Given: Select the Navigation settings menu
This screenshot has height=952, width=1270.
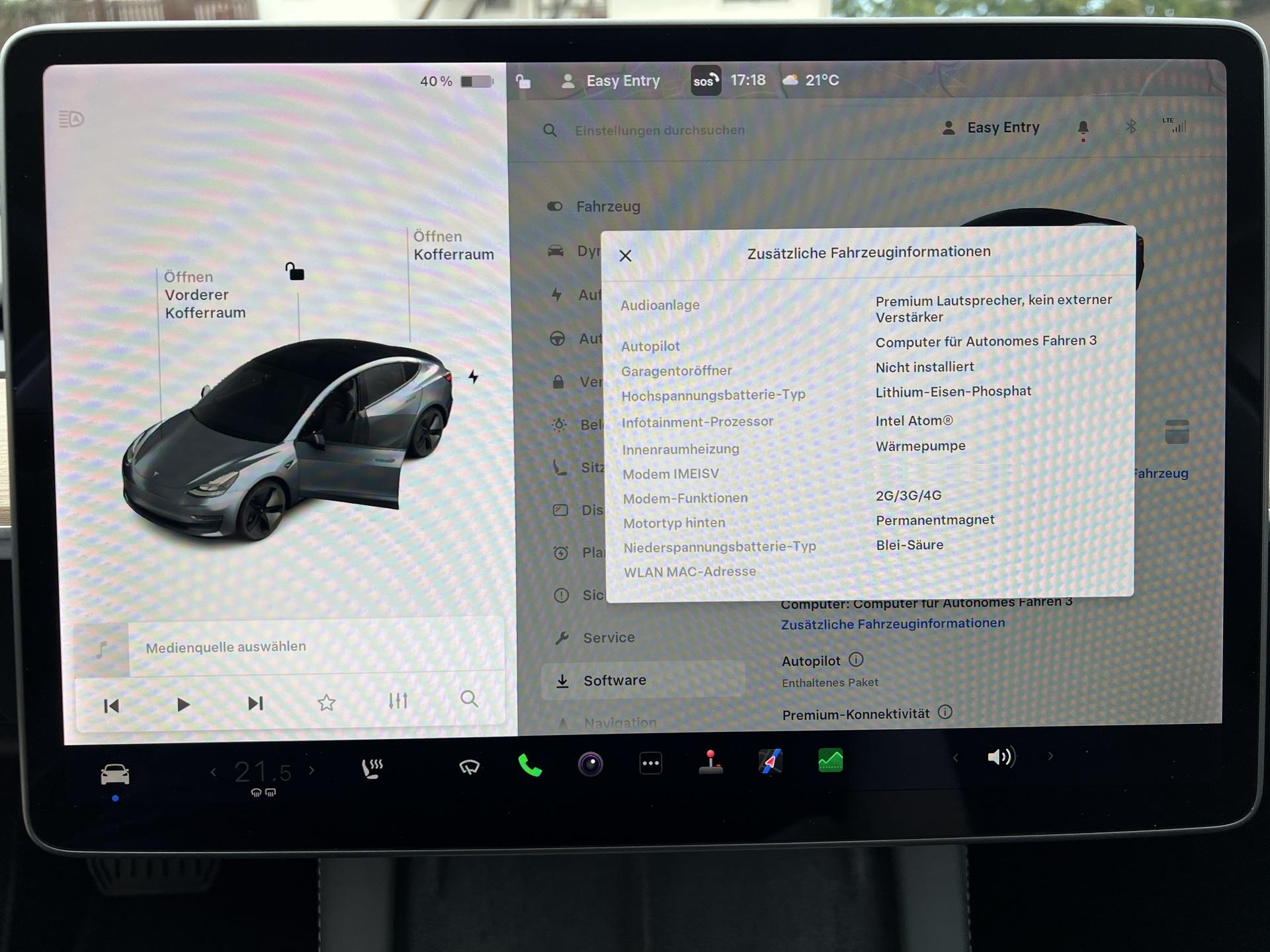Looking at the screenshot, I should pyautogui.click(x=607, y=723).
